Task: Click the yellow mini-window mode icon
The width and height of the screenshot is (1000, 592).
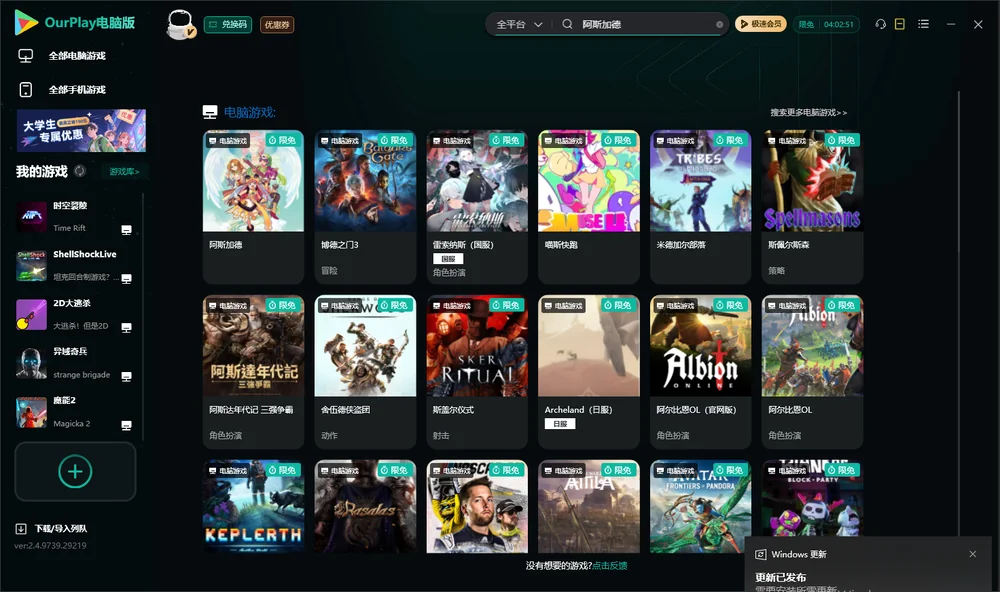Action: 900,24
